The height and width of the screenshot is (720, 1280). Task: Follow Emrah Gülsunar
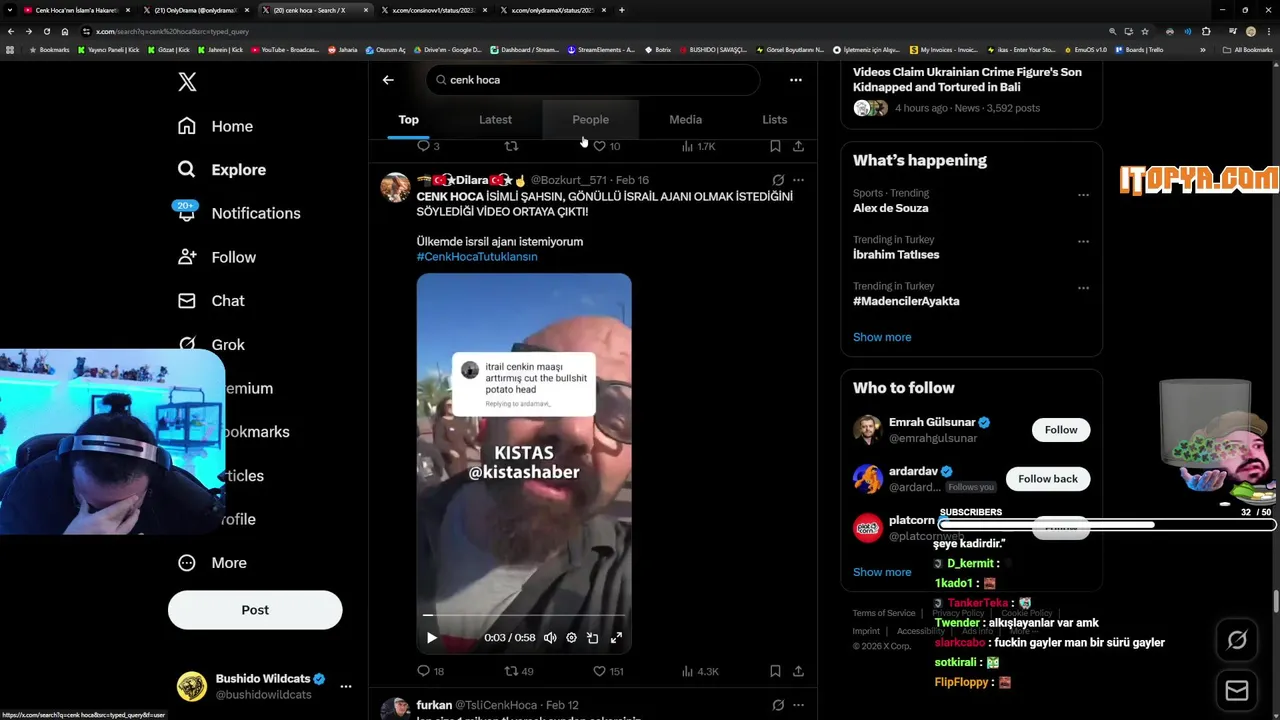[x=1061, y=430]
